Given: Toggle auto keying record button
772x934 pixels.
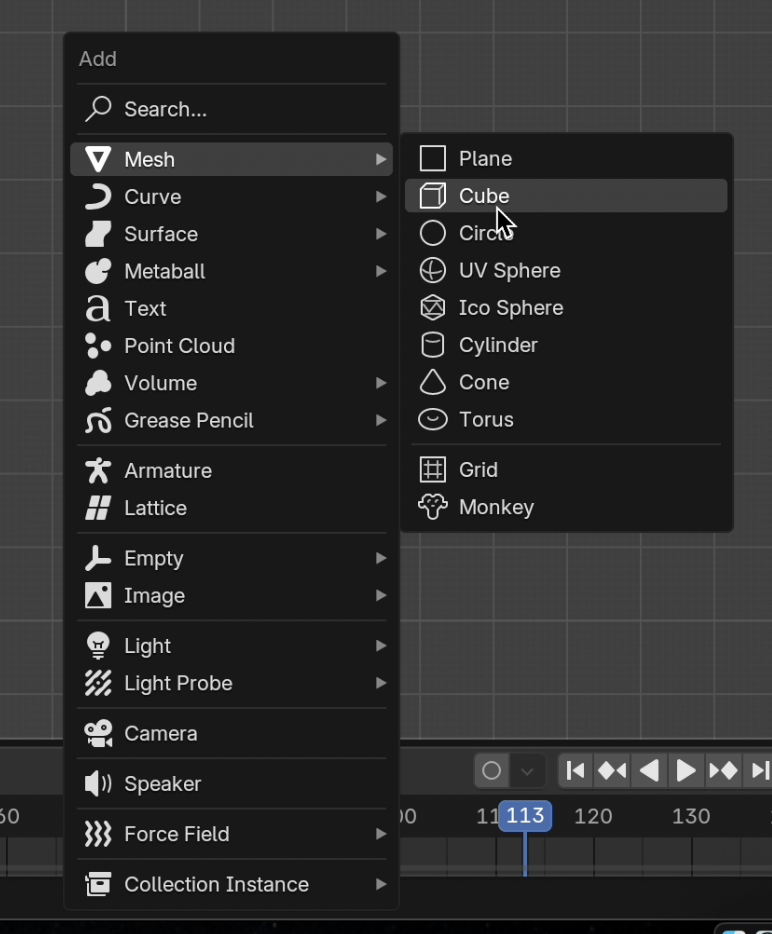Looking at the screenshot, I should pos(491,771).
